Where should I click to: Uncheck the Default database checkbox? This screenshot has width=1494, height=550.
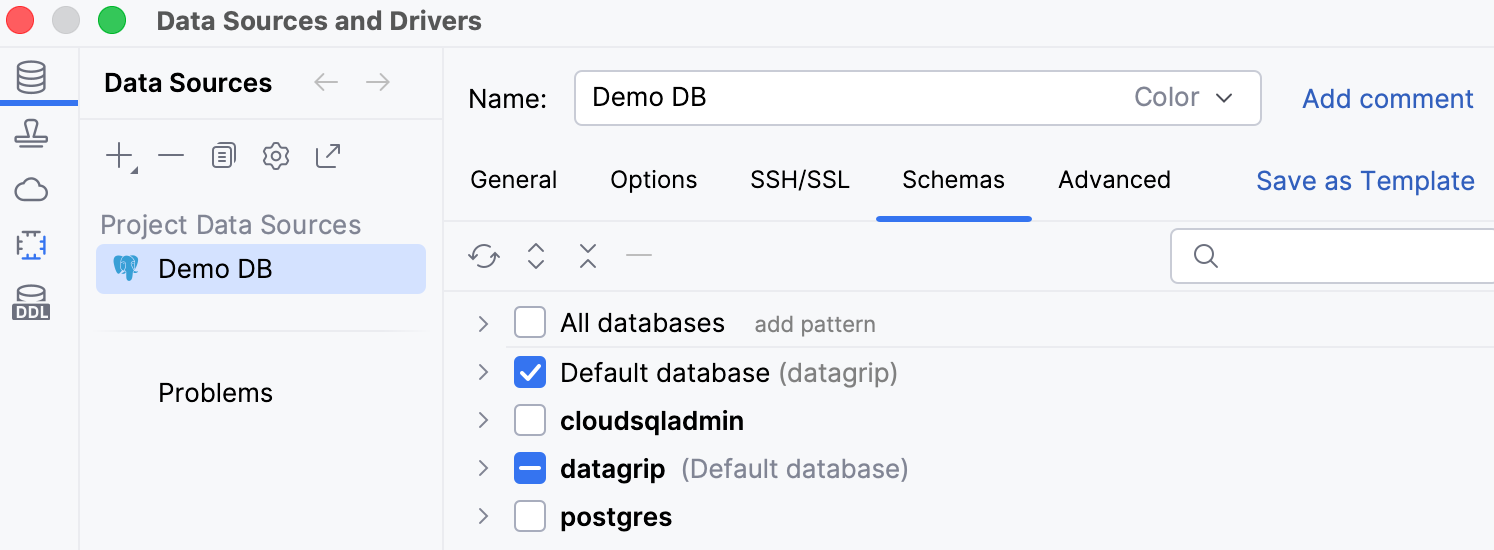click(530, 373)
